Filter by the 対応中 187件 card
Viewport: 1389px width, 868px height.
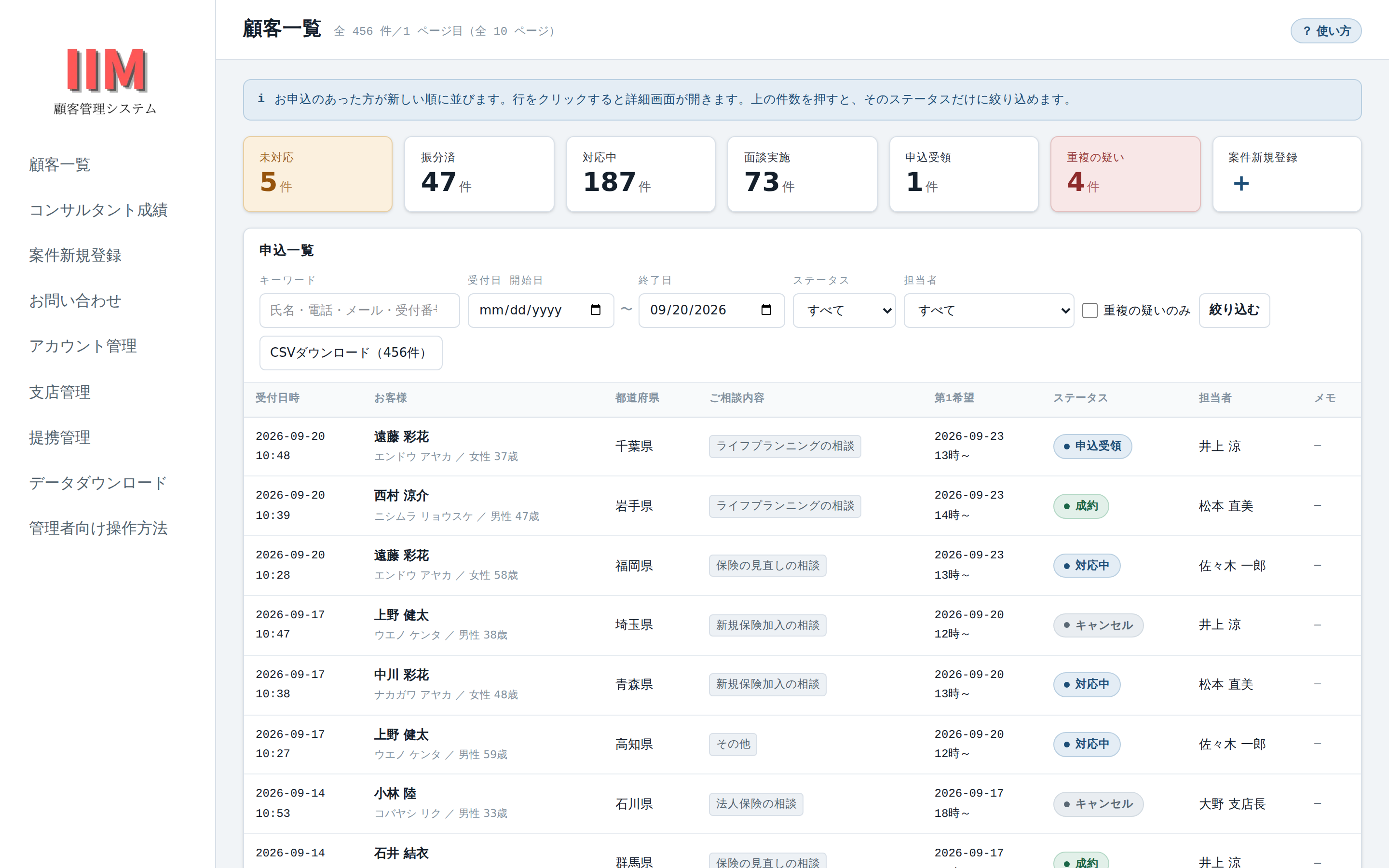(640, 174)
